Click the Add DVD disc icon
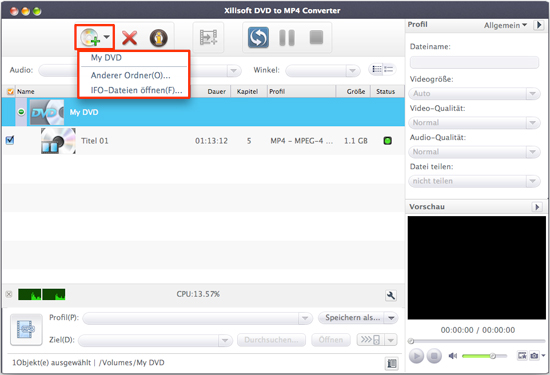550x375 pixels. [x=90, y=38]
